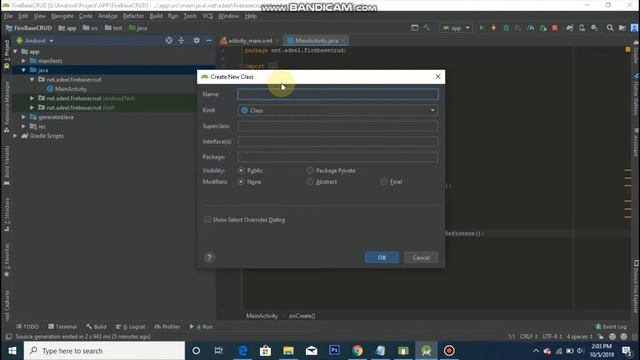Screen dimensions: 640x360
Task: Click the Package input field
Action: coord(338,157)
